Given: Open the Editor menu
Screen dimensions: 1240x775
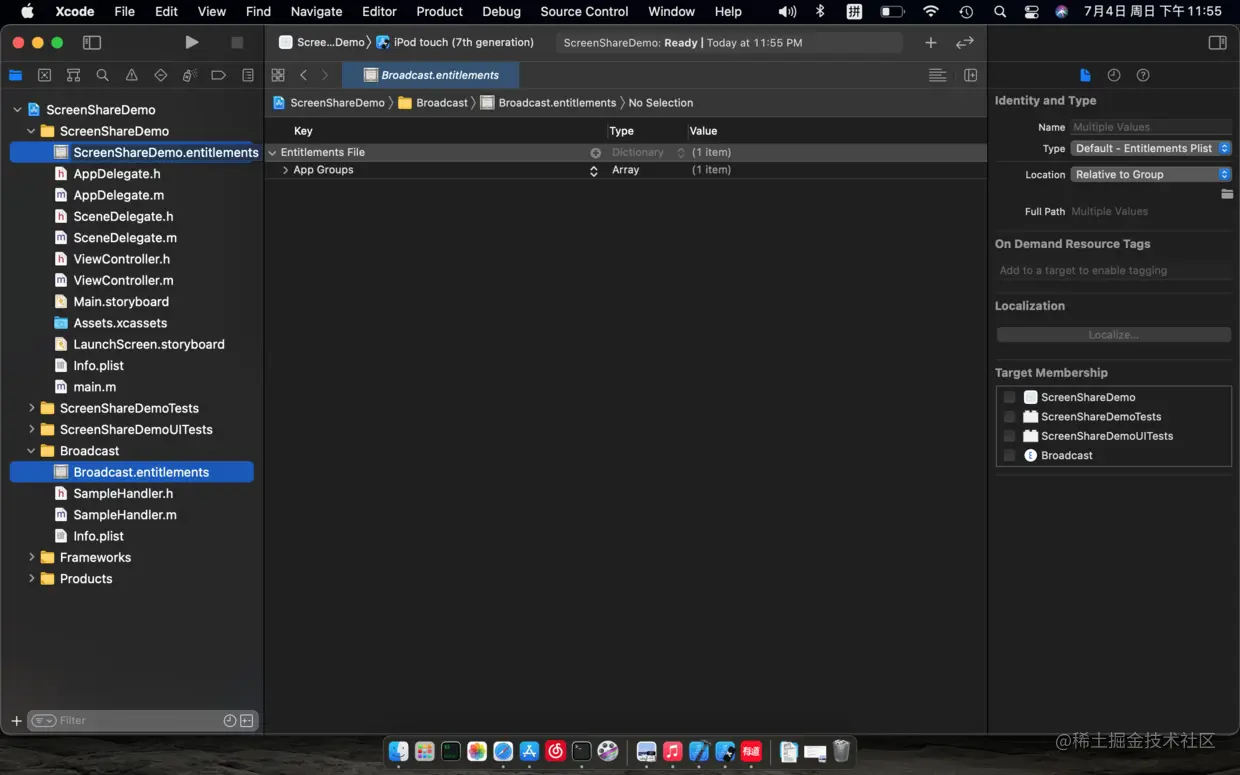Looking at the screenshot, I should (x=379, y=11).
